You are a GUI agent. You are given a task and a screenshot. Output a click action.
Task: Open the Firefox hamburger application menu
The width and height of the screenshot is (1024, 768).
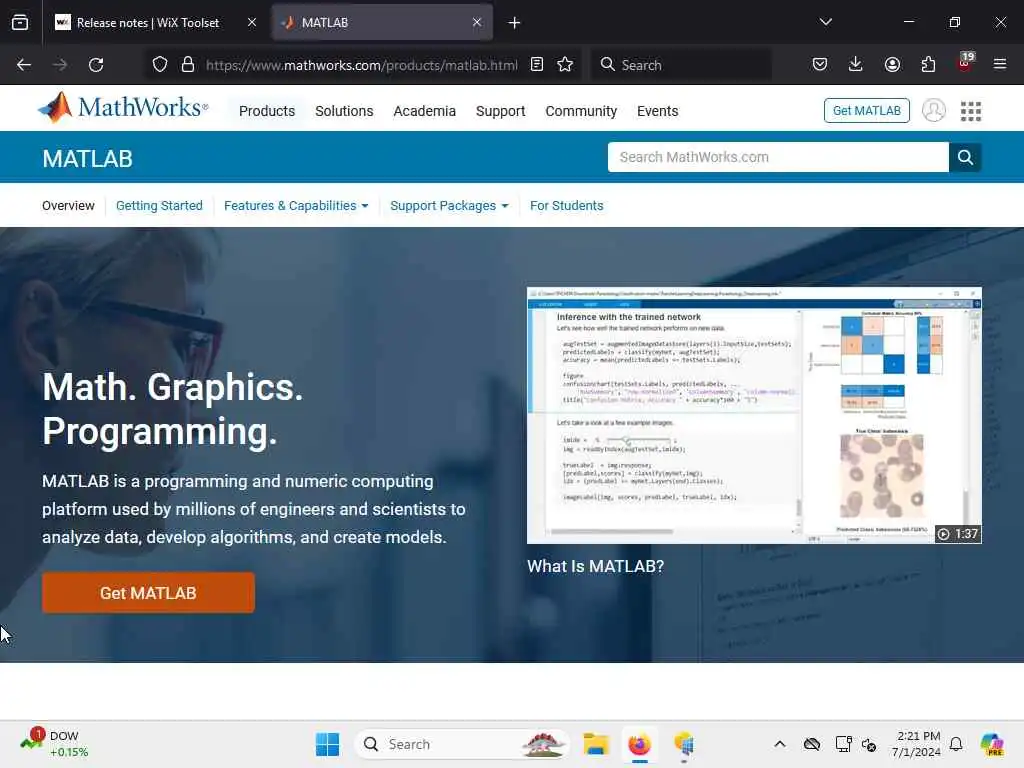point(1000,65)
